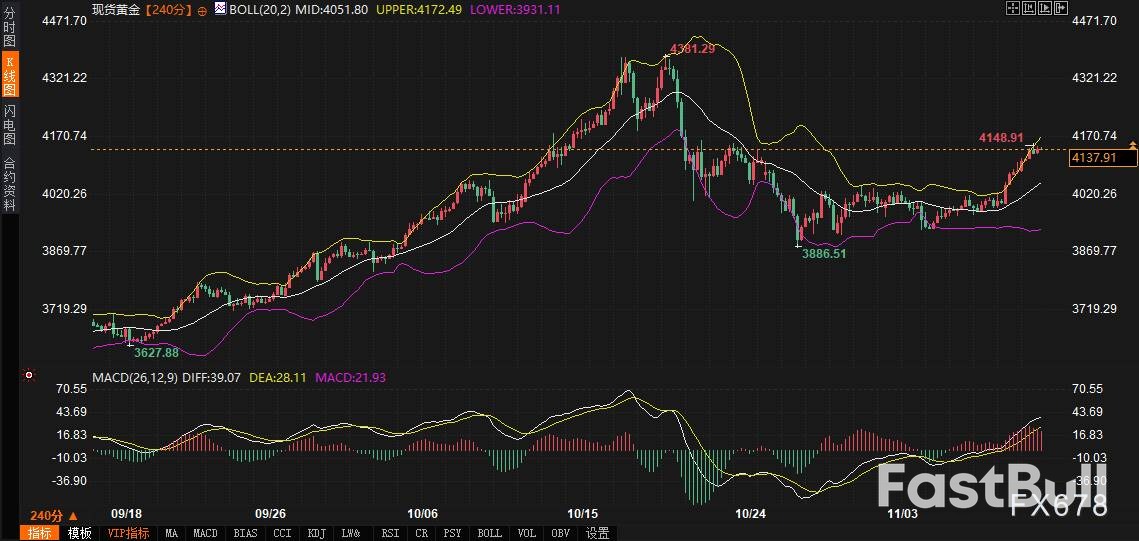This screenshot has height=541, width=1139.
Task: Select the 模板 tab in bottom bar
Action: (79, 533)
